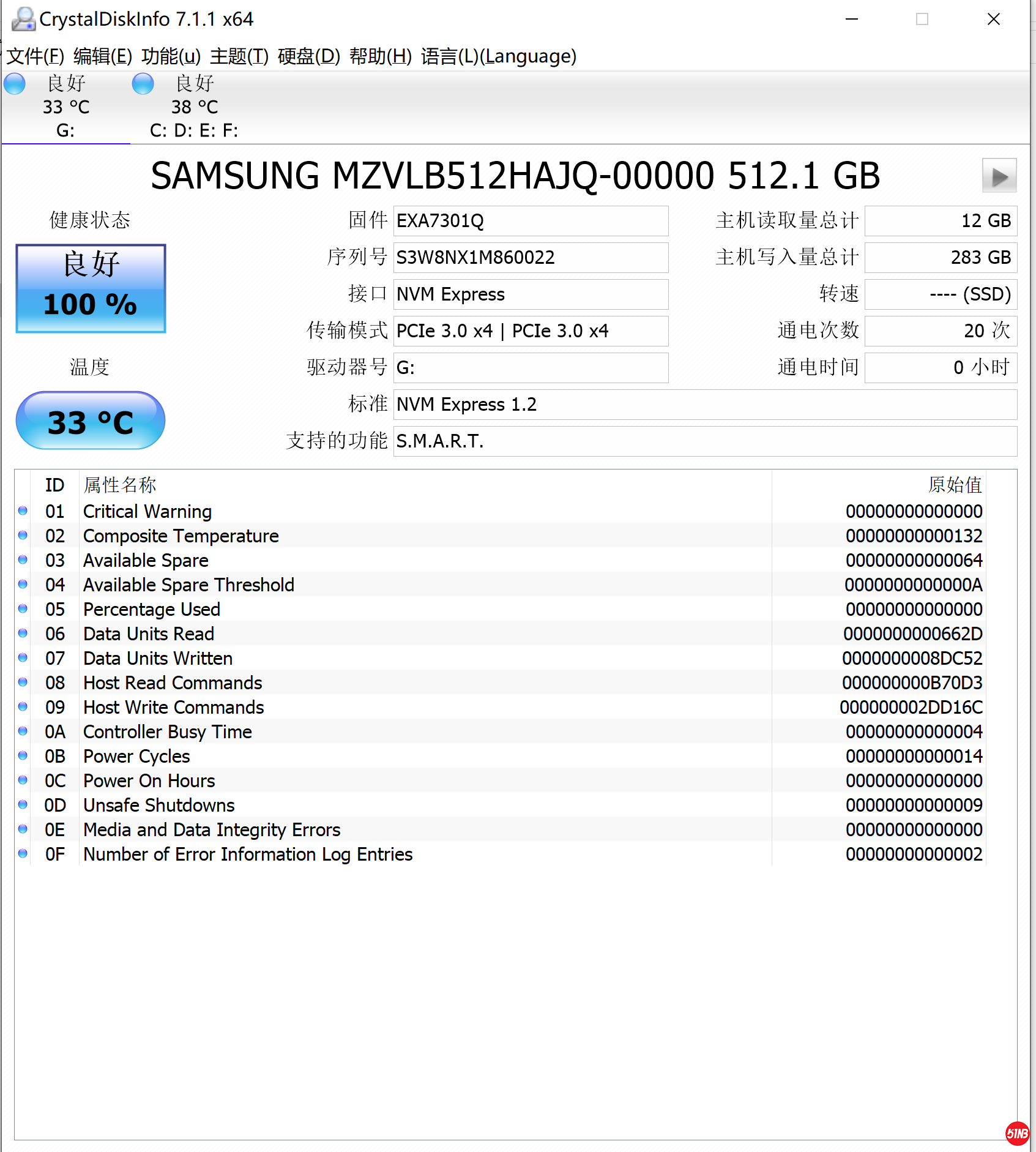Open the 主题(T) theme menu
1036x1152 pixels.
239,56
